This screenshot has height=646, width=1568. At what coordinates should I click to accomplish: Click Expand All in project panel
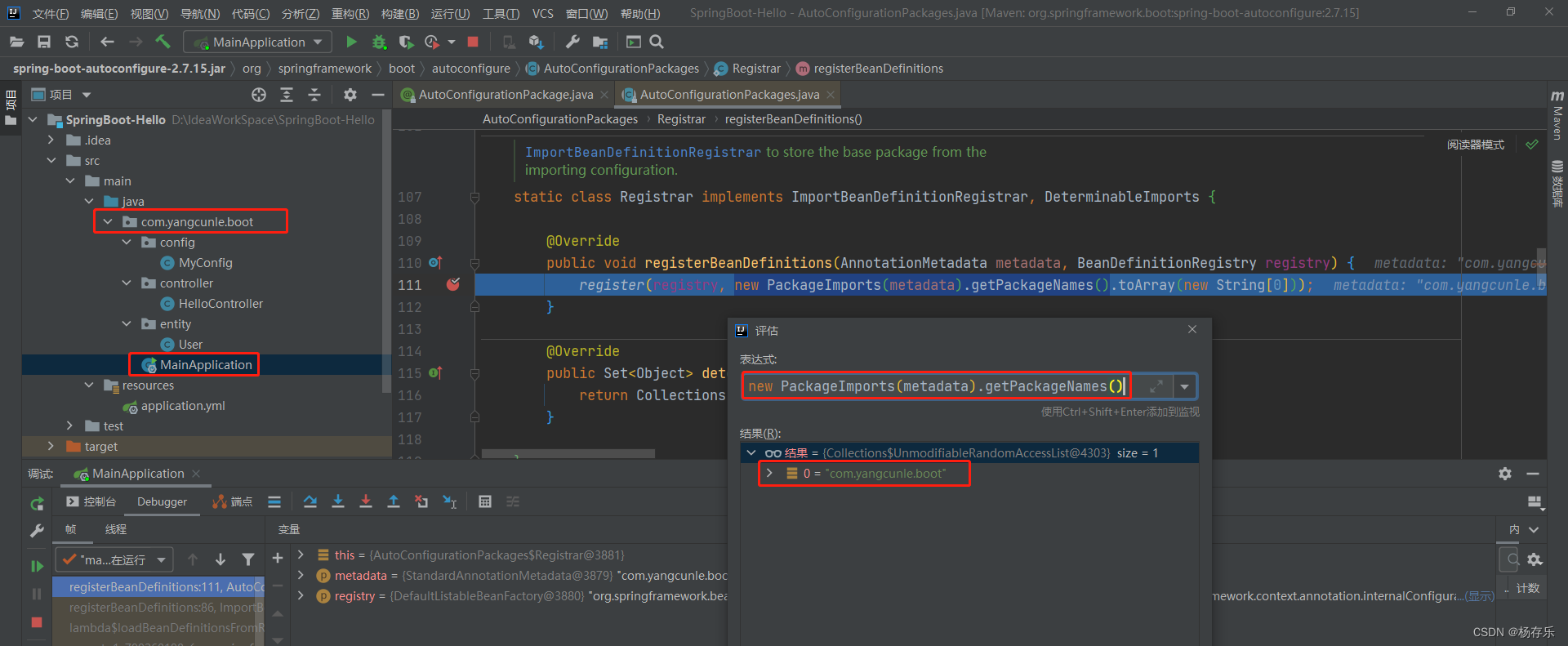[287, 95]
